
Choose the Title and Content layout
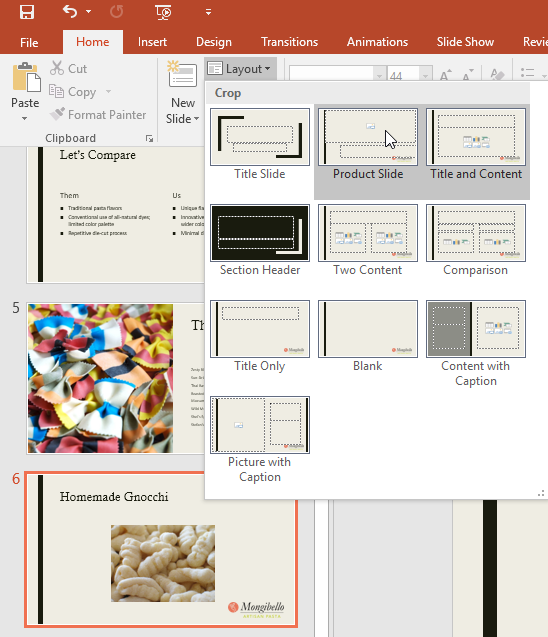coord(476,145)
